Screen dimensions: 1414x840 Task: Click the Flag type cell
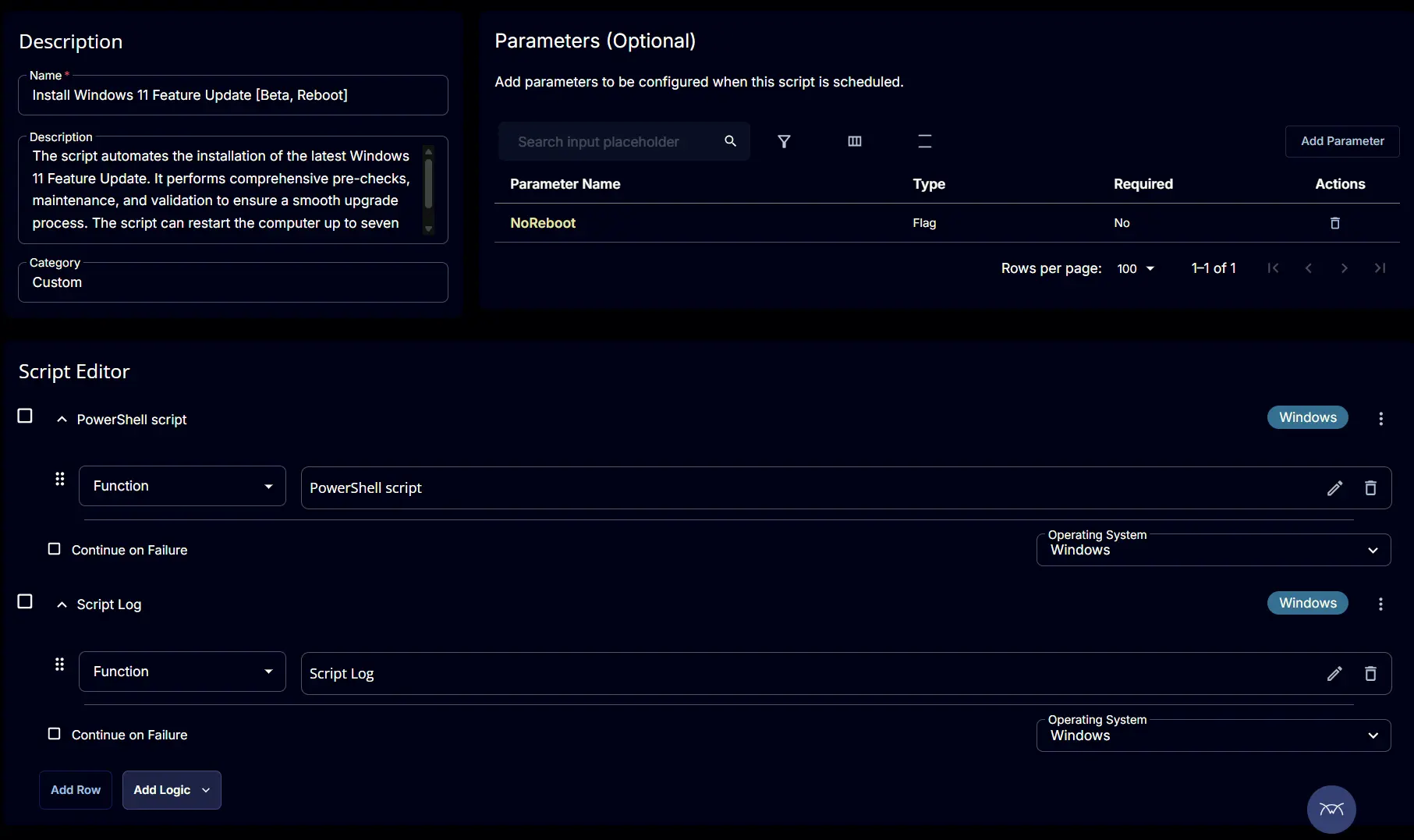pos(924,223)
